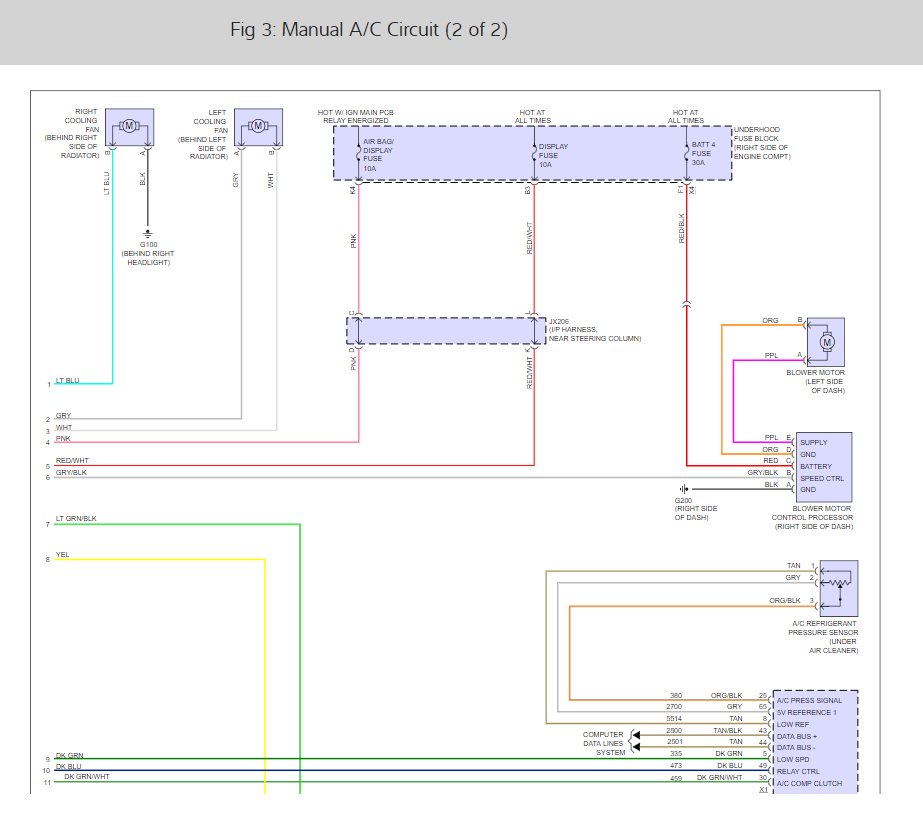Click the blower motor control processor box

click(823, 467)
